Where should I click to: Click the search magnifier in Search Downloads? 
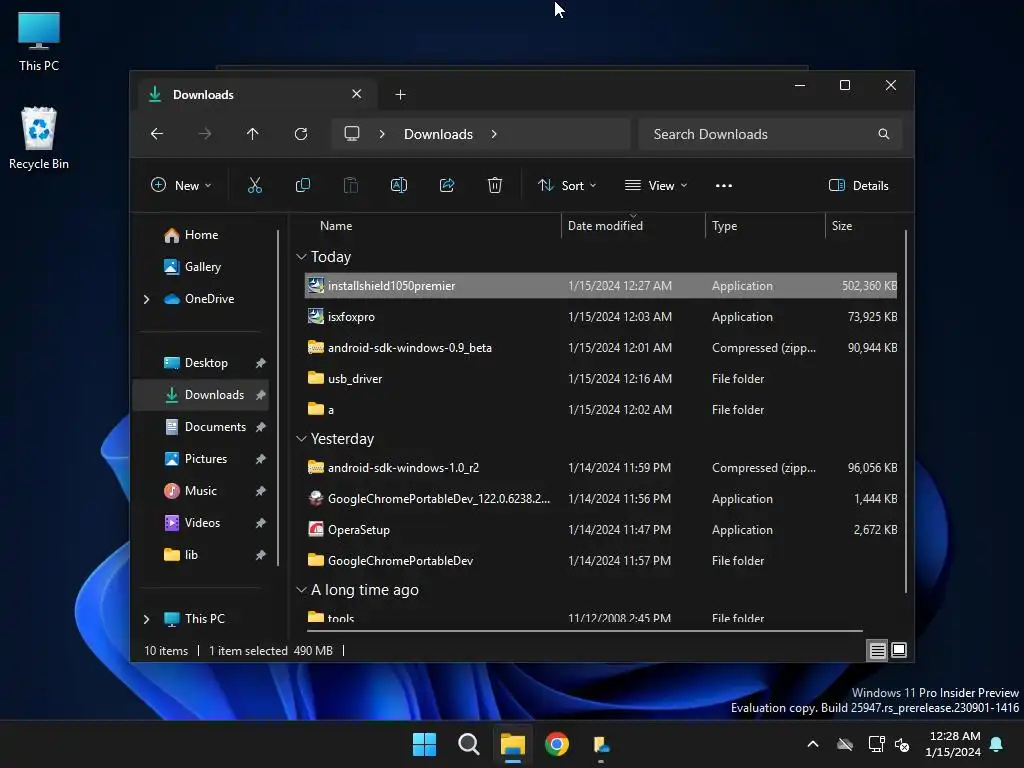(x=884, y=134)
